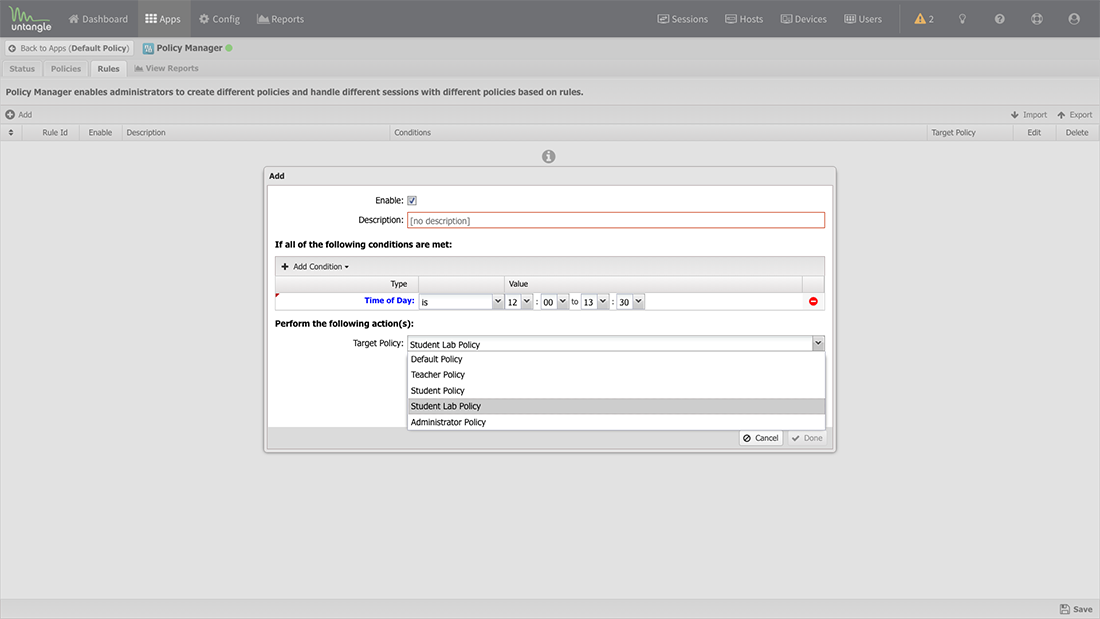1100x619 pixels.
Task: Open the help question mark icon
Action: tap(1000, 19)
